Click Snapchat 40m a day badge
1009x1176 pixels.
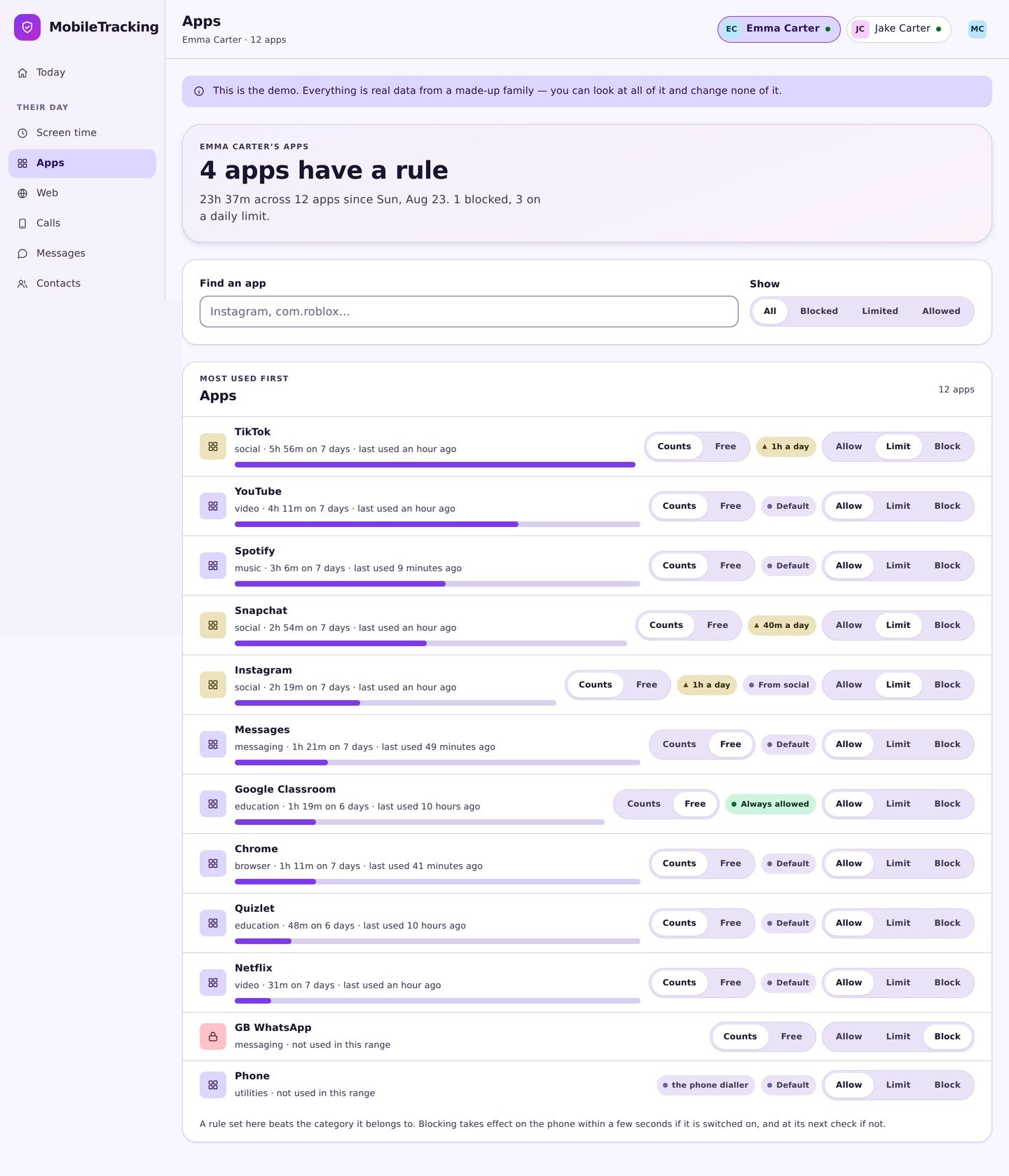(x=782, y=625)
